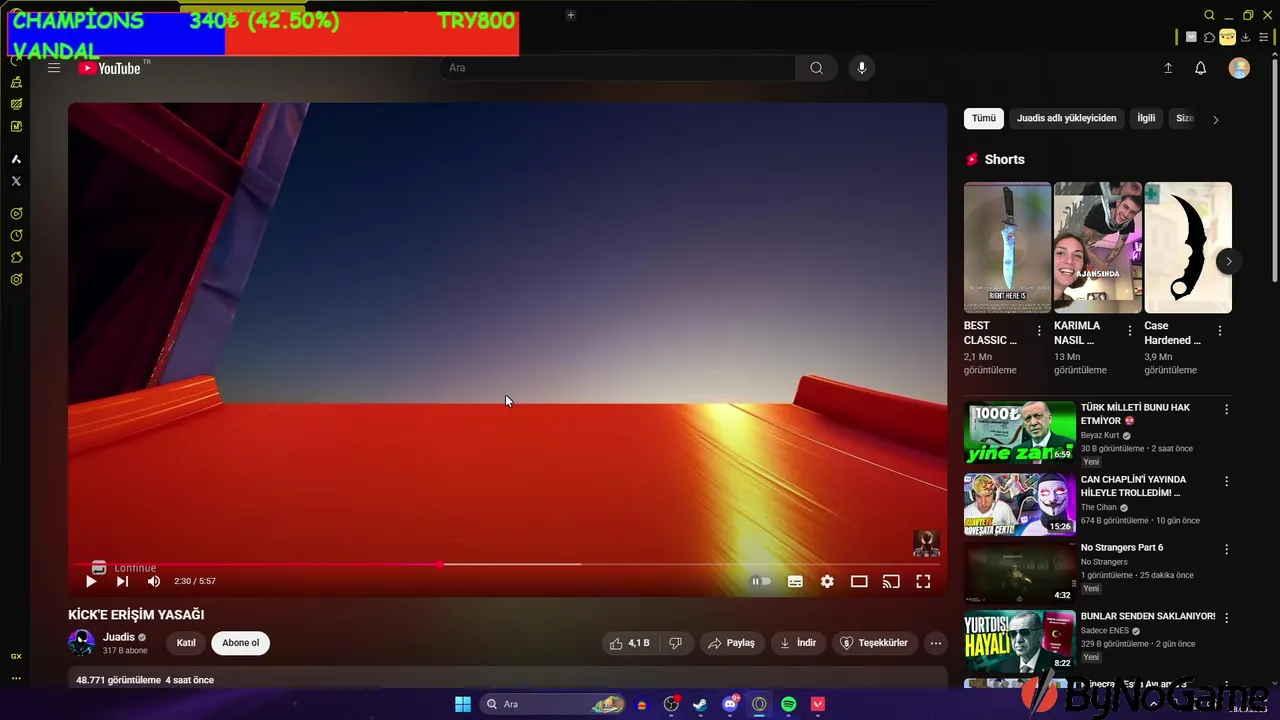Open the GX Corner sidebar button
The image size is (1280, 720).
(x=16, y=656)
